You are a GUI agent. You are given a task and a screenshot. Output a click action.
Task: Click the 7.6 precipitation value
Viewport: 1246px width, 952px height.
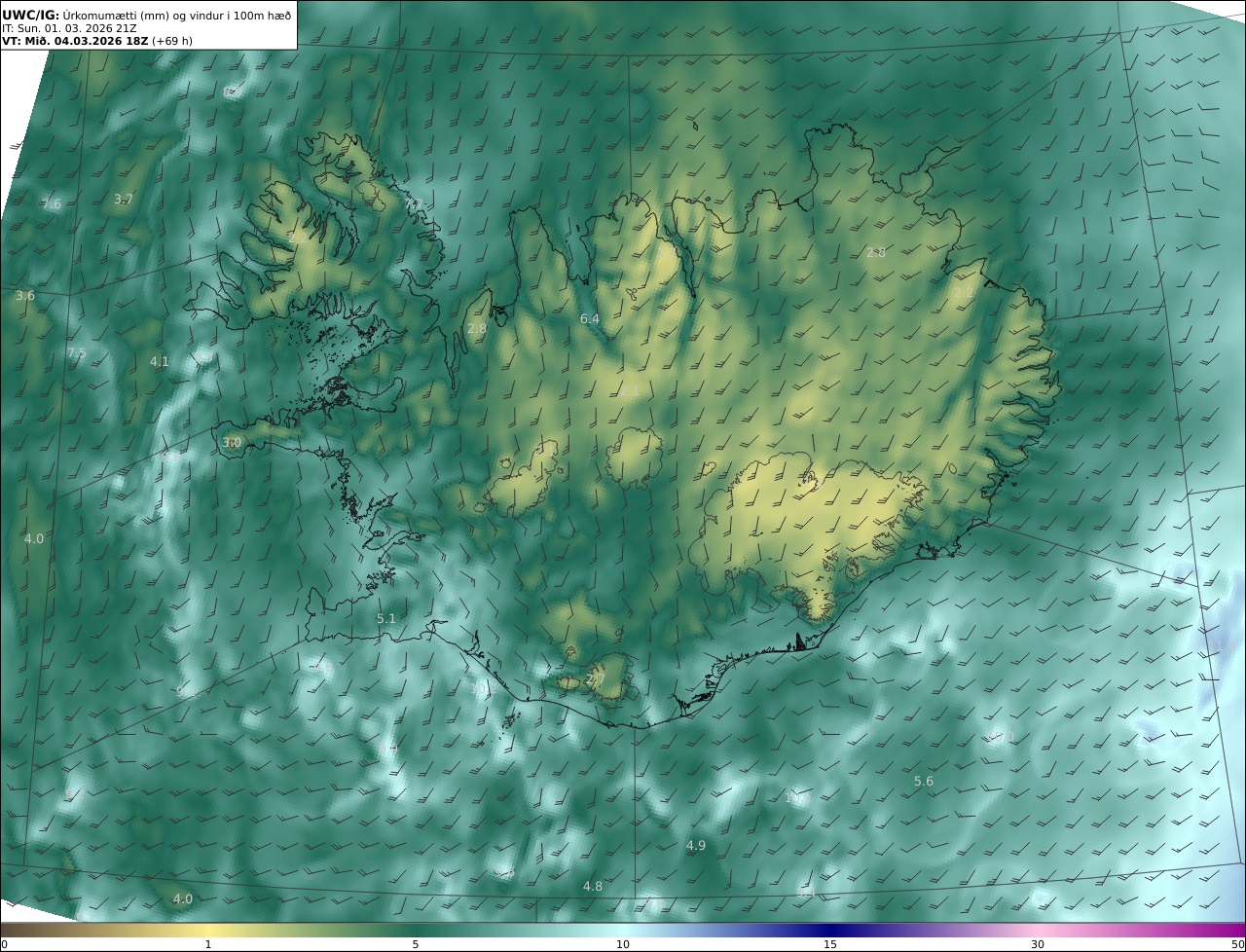[x=51, y=203]
